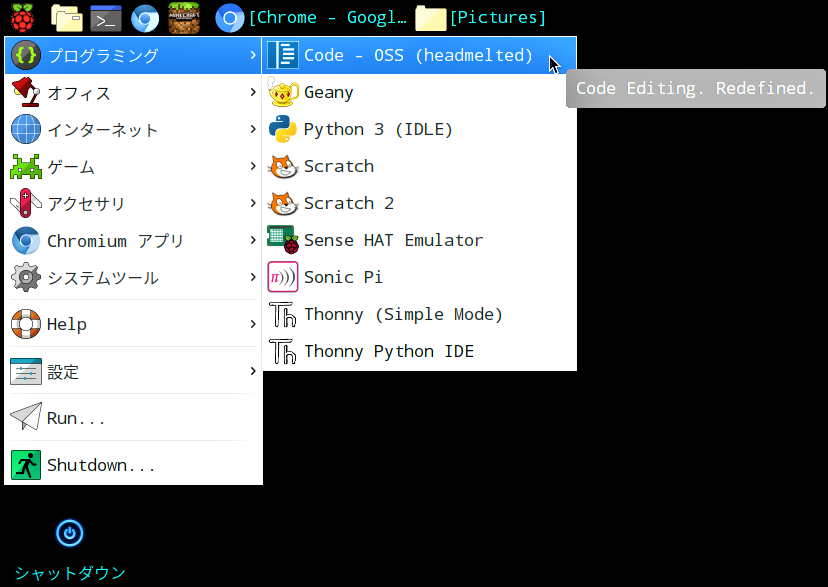Click the Run paper plane icon
The width and height of the screenshot is (828, 587).
(25, 417)
